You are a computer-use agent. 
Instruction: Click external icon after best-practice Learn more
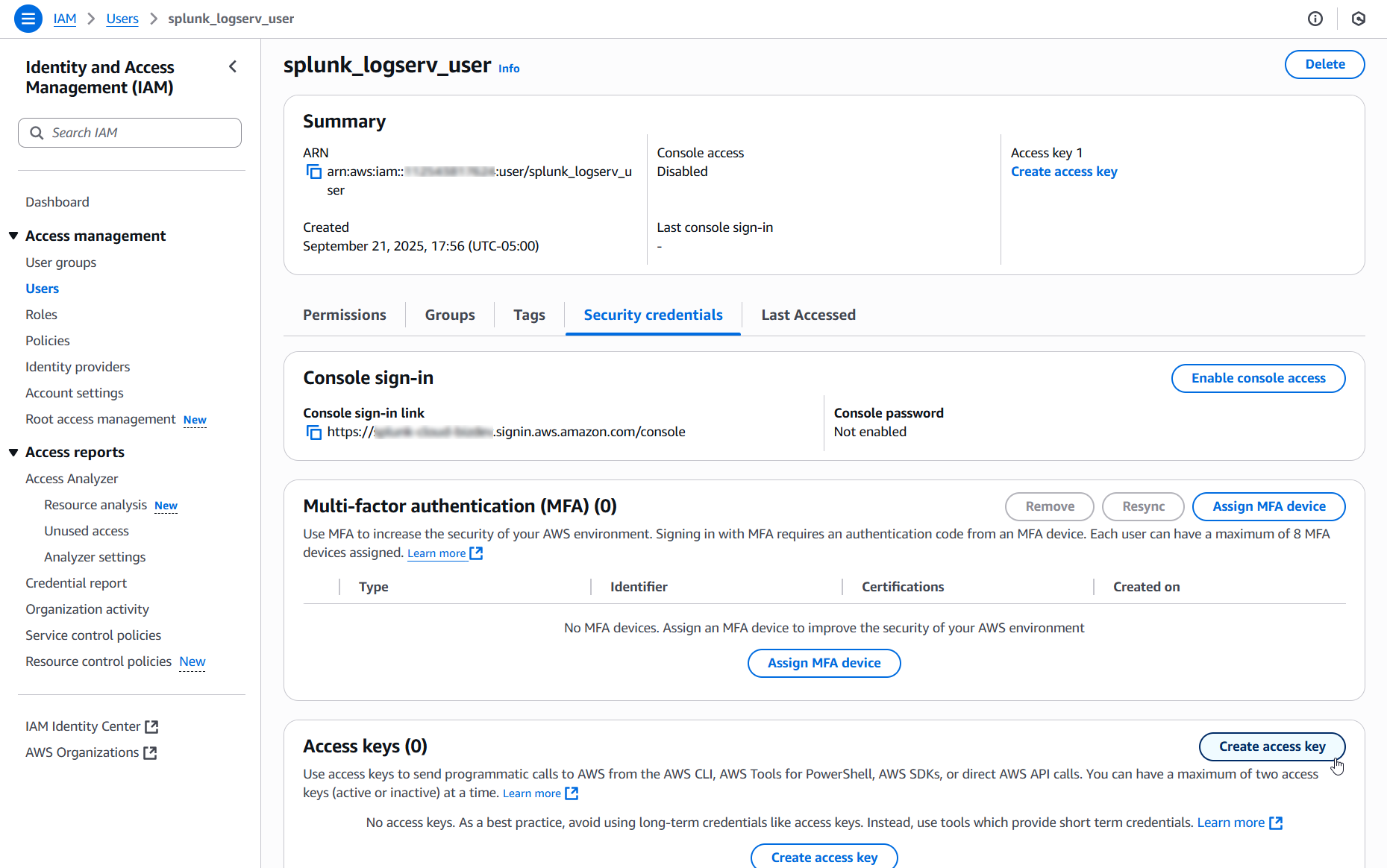(x=1276, y=823)
